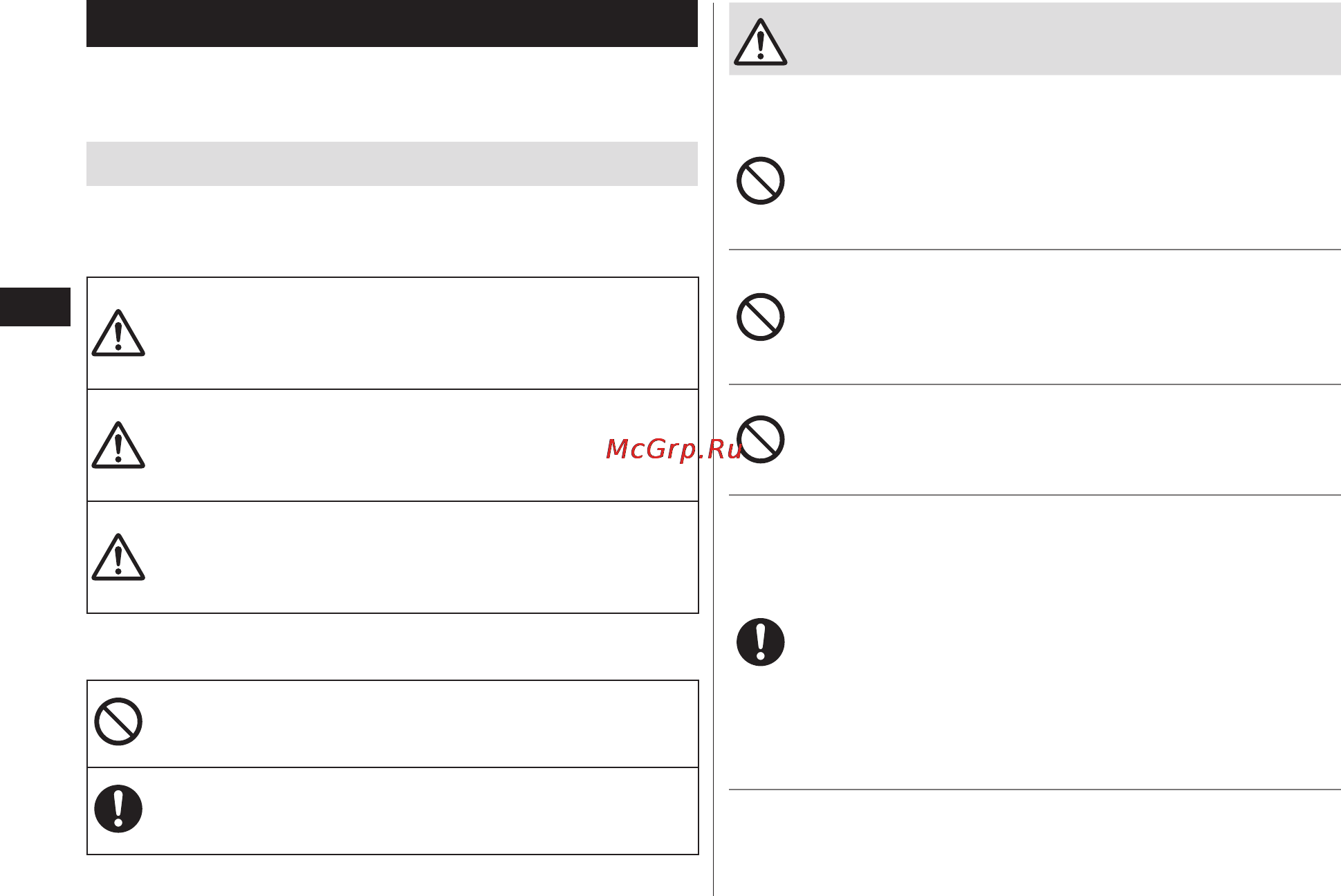Click the divider line below the right exclamation circle

pyautogui.click(x=1035, y=790)
